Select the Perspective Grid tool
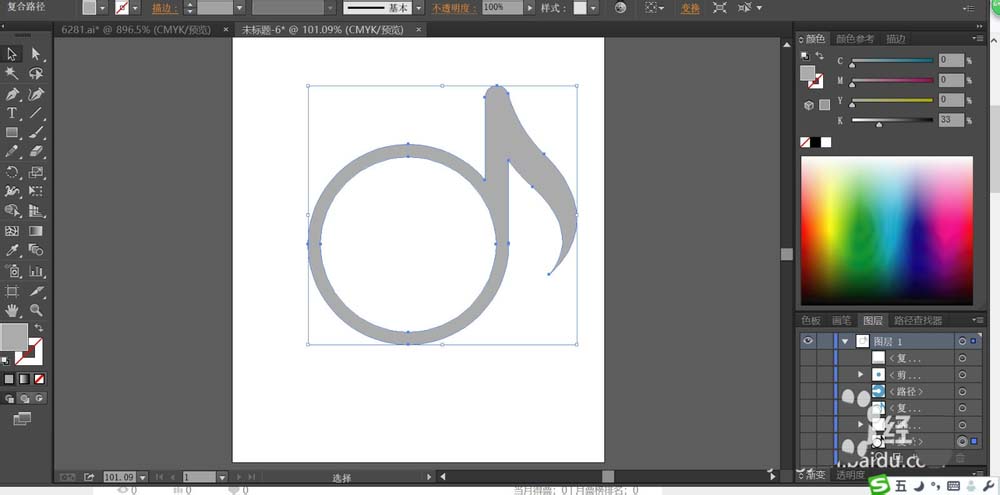1000x495 pixels. click(36, 211)
